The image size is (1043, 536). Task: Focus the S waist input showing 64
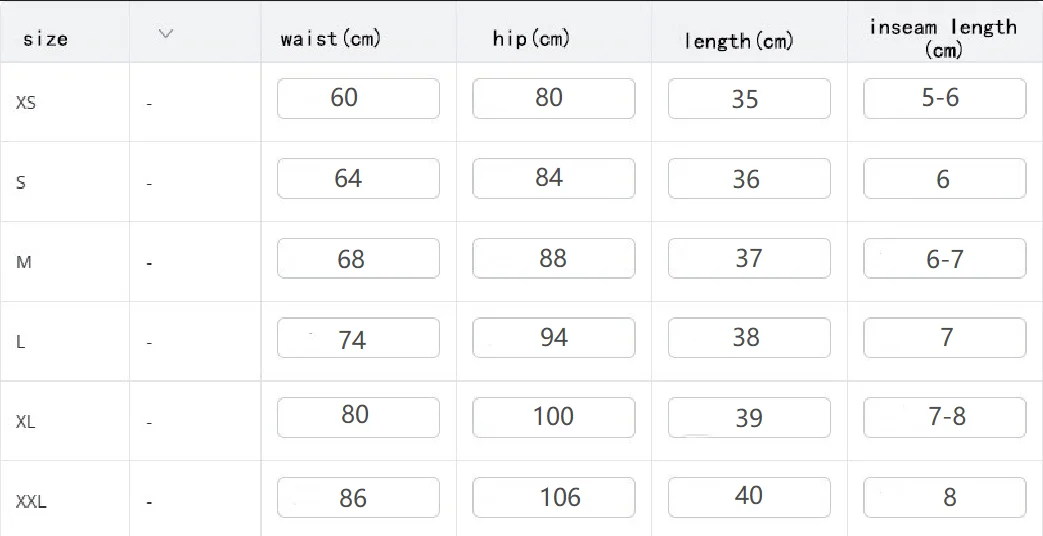(x=358, y=179)
